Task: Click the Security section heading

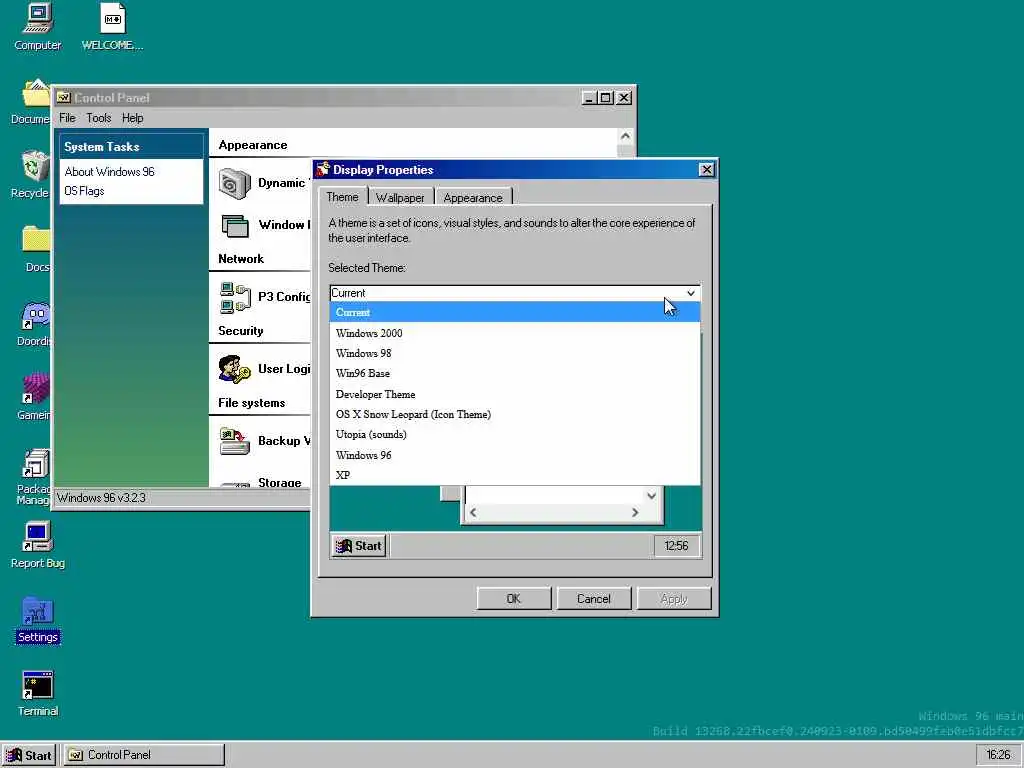Action: 241,330
